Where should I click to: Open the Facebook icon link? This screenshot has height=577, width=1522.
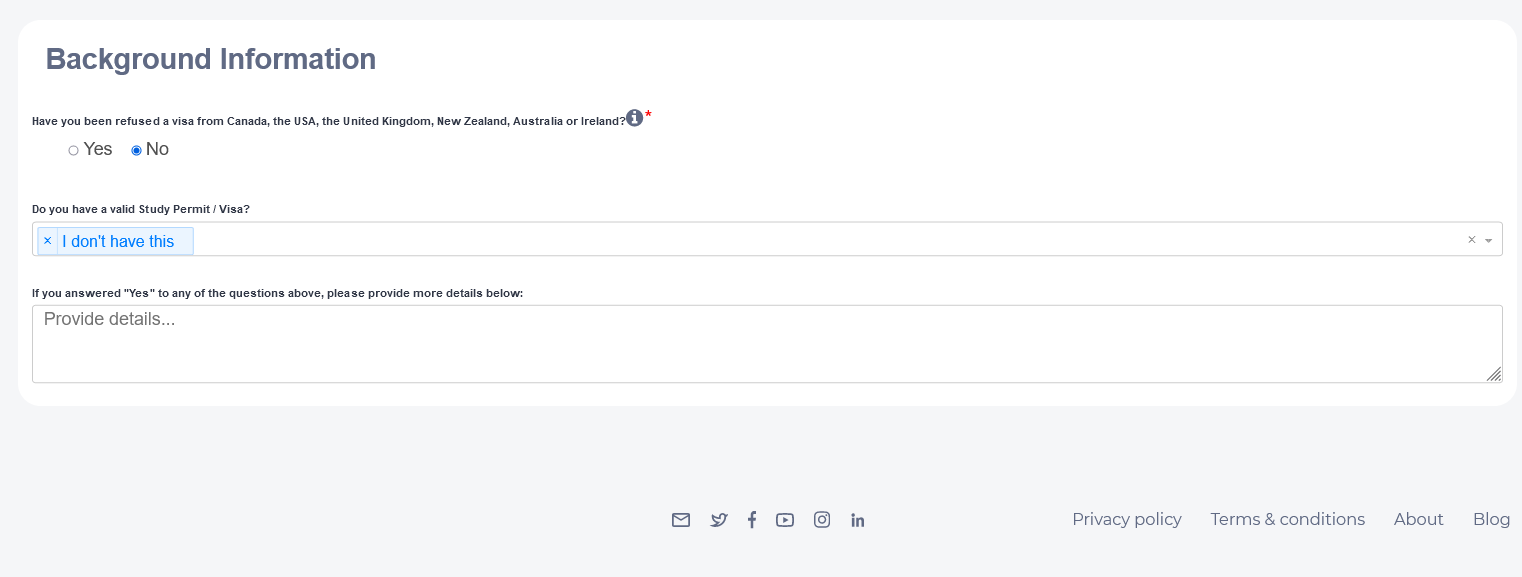point(752,520)
